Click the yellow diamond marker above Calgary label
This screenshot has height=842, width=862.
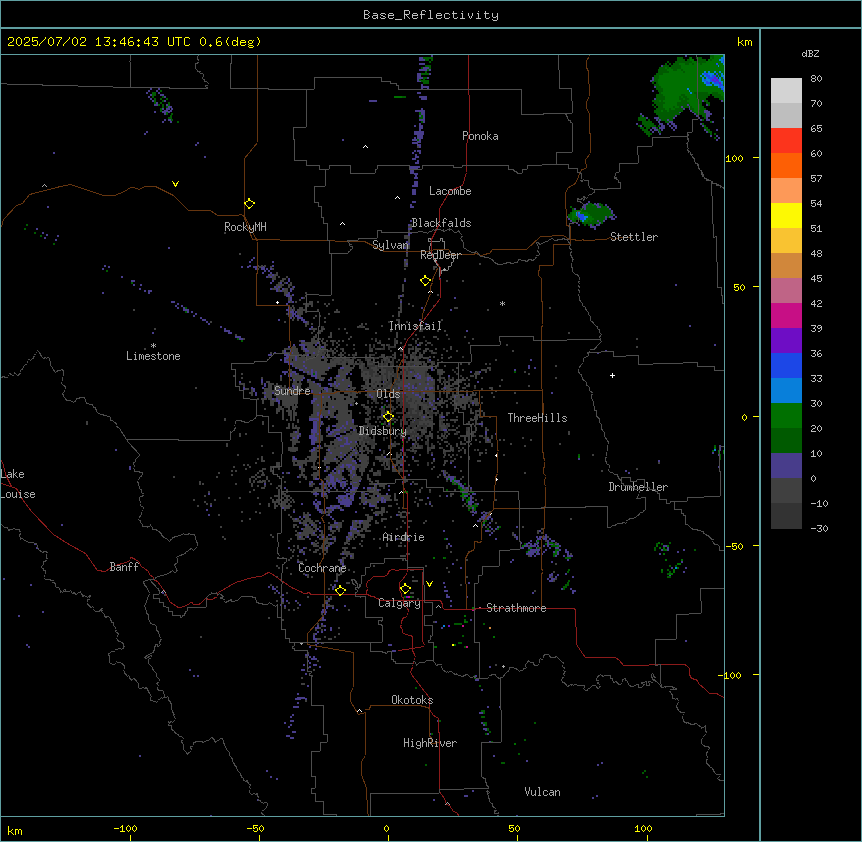coord(405,589)
